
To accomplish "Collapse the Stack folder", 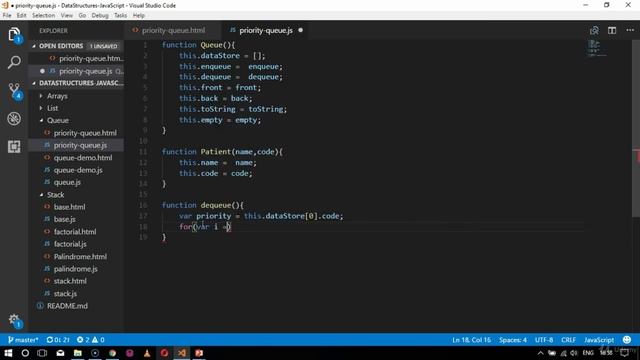I will (56, 195).
